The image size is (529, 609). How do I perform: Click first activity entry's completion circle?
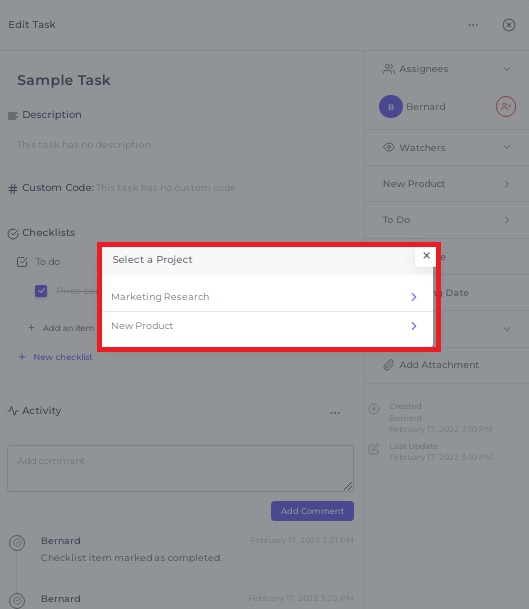[x=17, y=543]
